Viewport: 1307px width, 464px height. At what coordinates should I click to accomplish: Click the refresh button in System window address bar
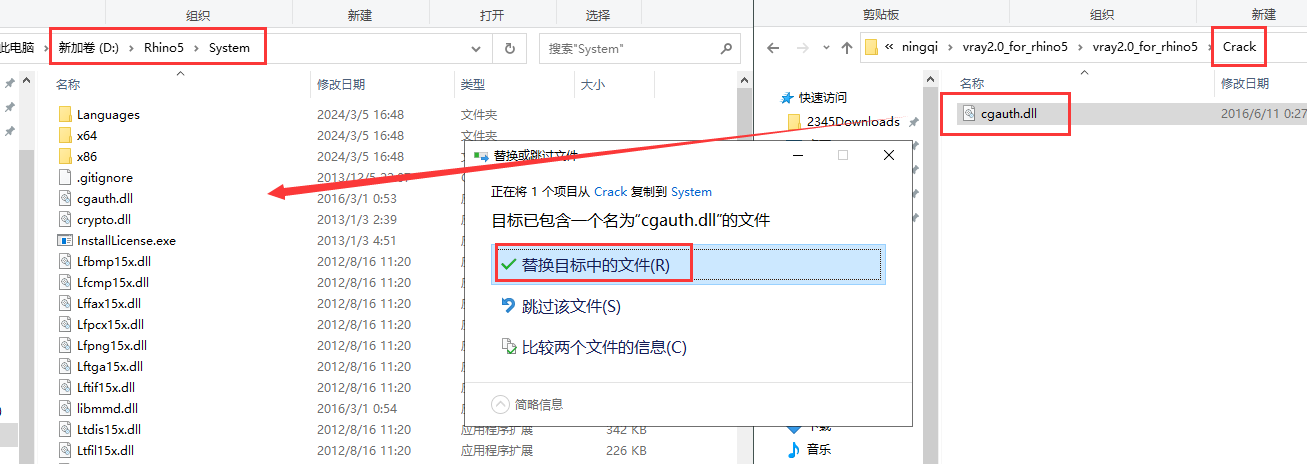click(510, 48)
